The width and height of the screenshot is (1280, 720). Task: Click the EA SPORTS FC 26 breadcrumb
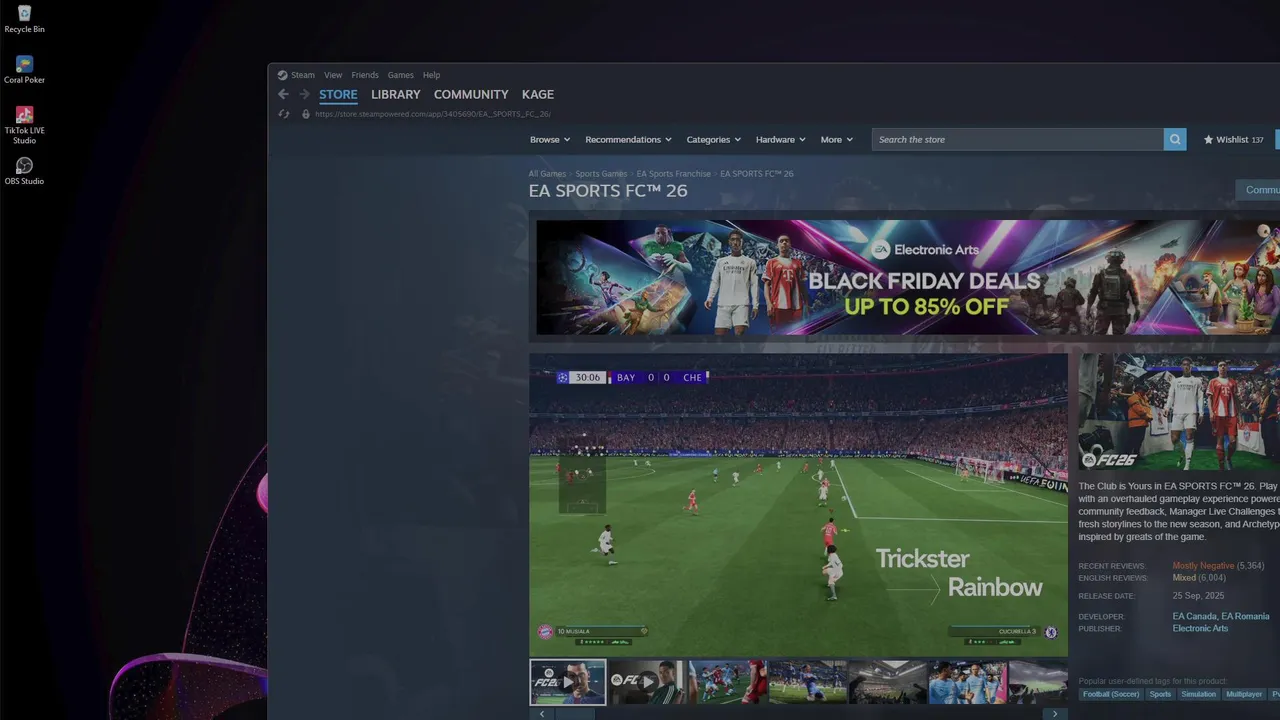757,174
